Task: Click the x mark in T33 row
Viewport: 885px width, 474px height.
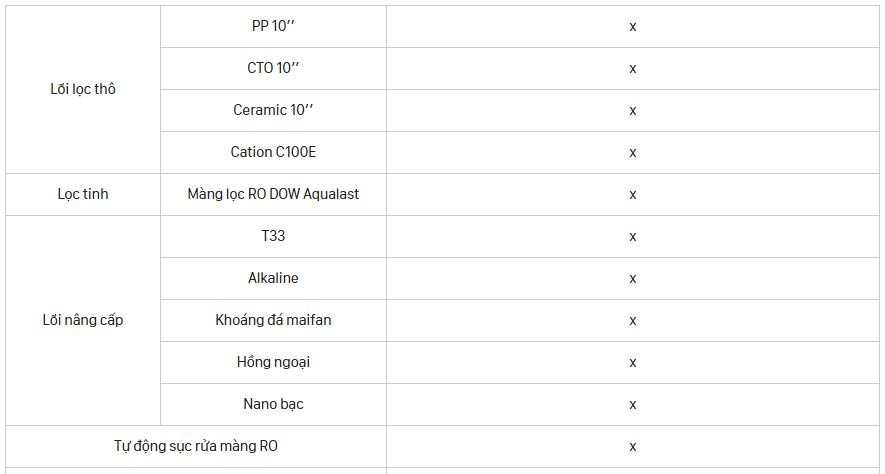Action: point(633,236)
